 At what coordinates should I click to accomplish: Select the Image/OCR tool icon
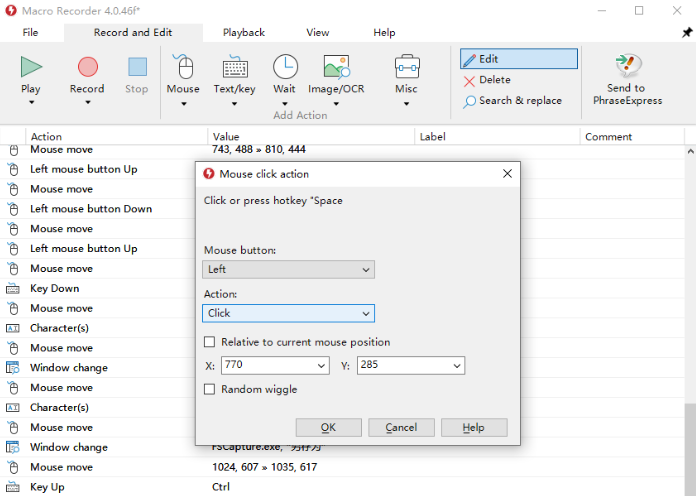pyautogui.click(x=336, y=67)
